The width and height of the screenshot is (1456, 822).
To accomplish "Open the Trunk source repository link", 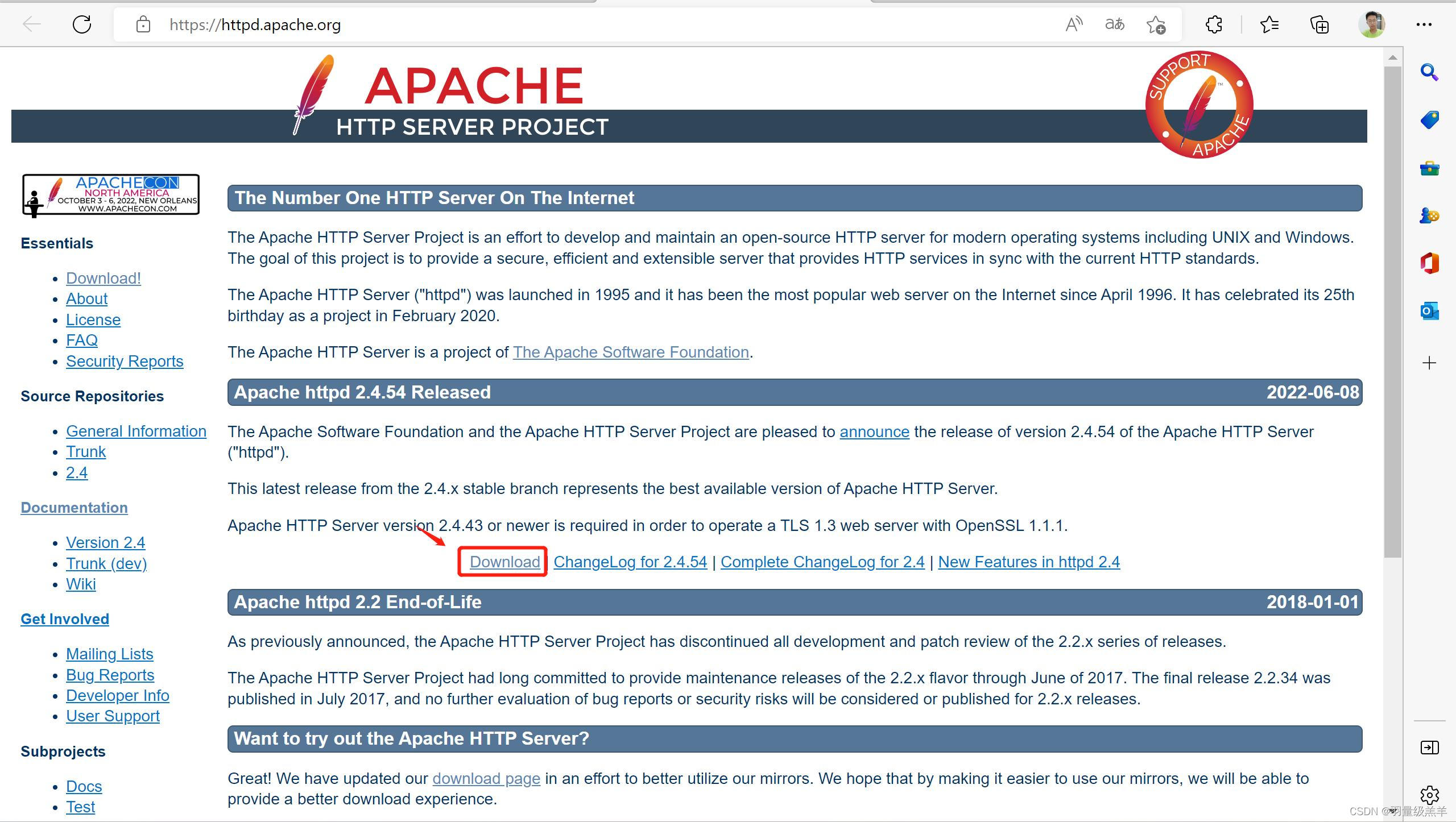I will 86,451.
